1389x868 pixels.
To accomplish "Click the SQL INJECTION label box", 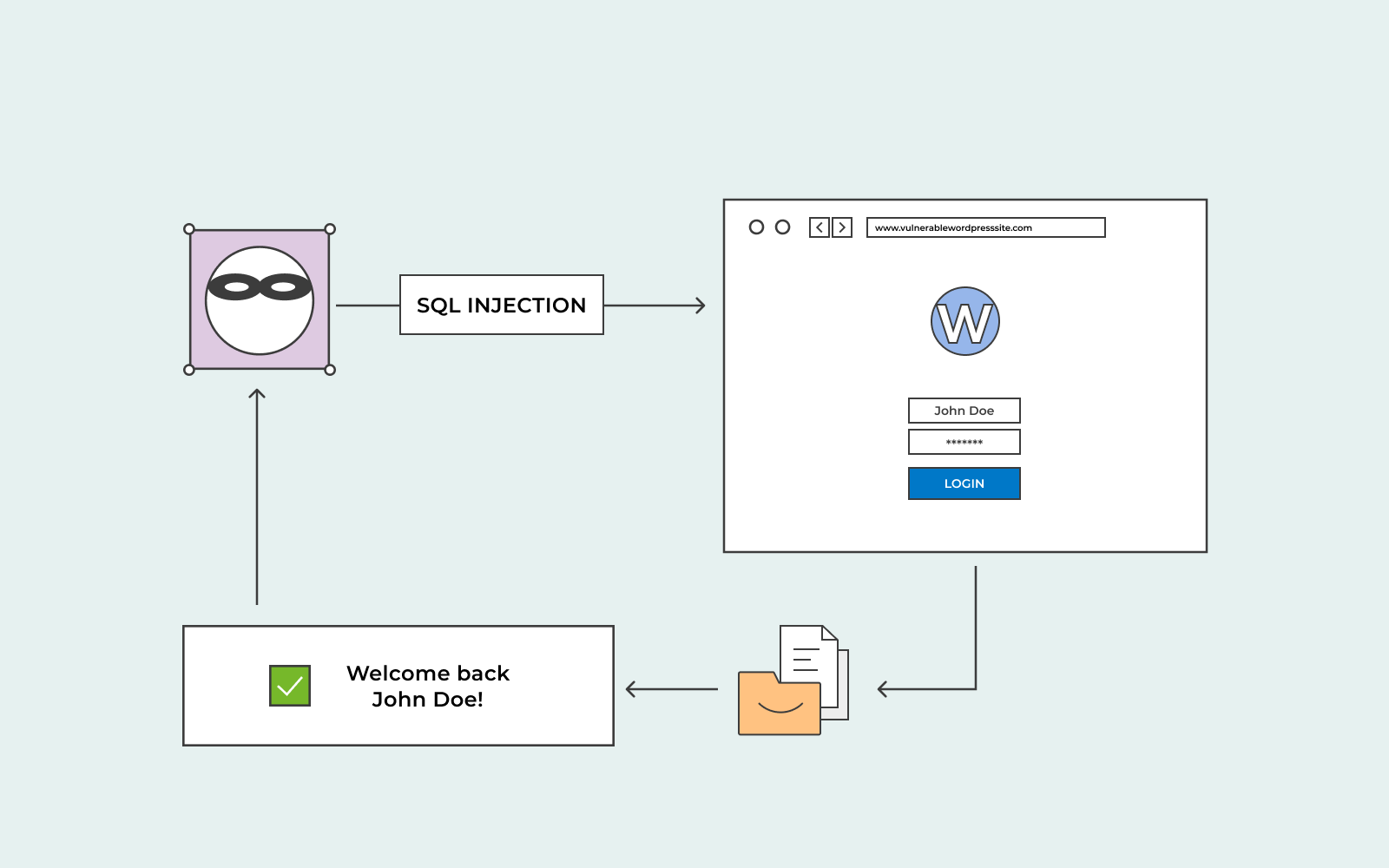I will [x=502, y=305].
